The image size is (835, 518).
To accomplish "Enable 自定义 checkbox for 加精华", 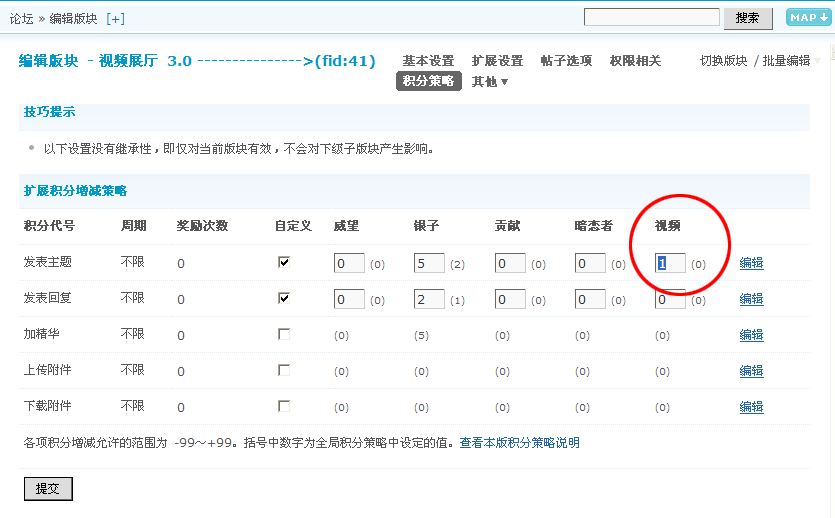I will pos(284,334).
